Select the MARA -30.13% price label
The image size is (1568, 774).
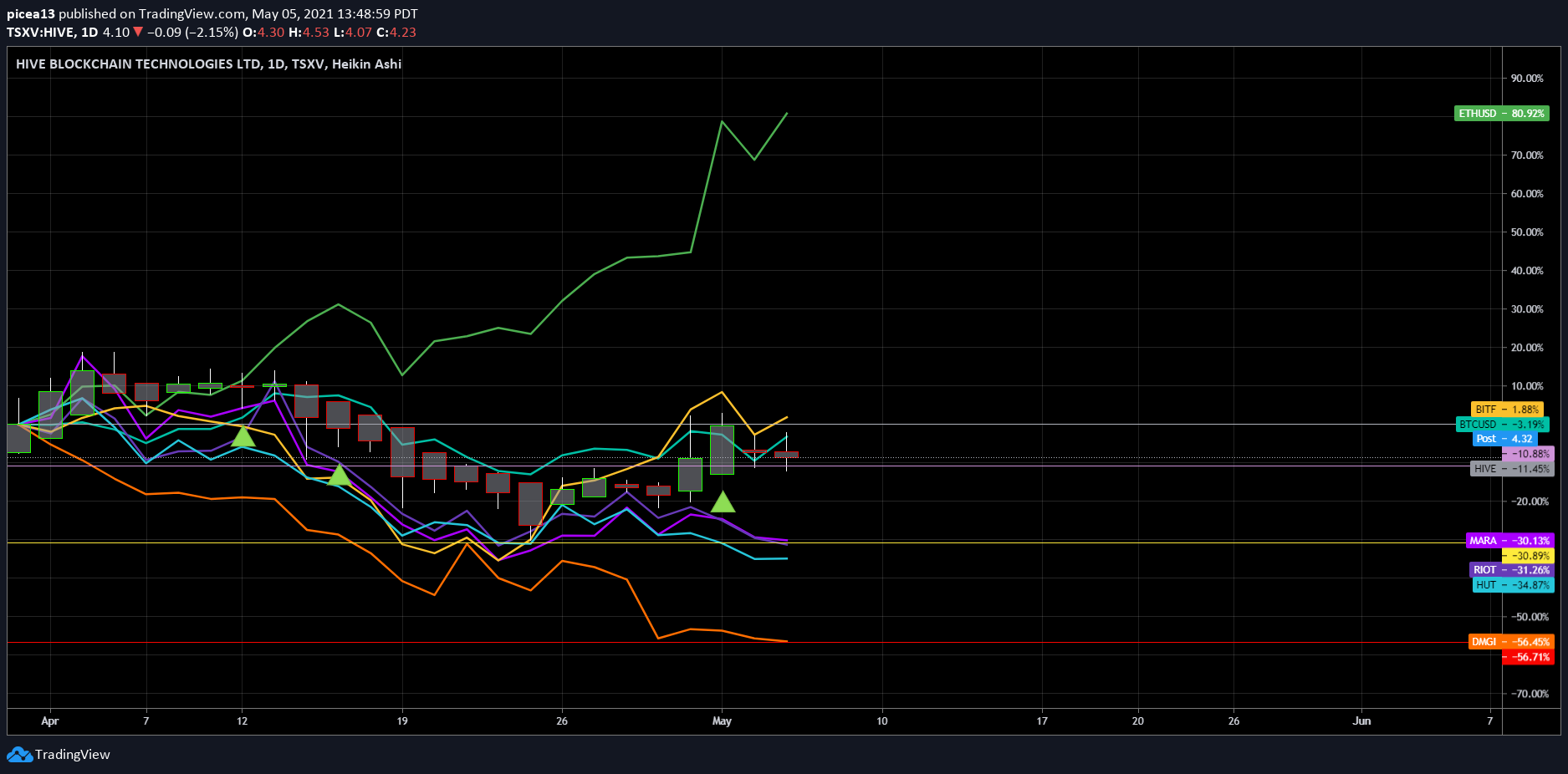[x=1509, y=541]
